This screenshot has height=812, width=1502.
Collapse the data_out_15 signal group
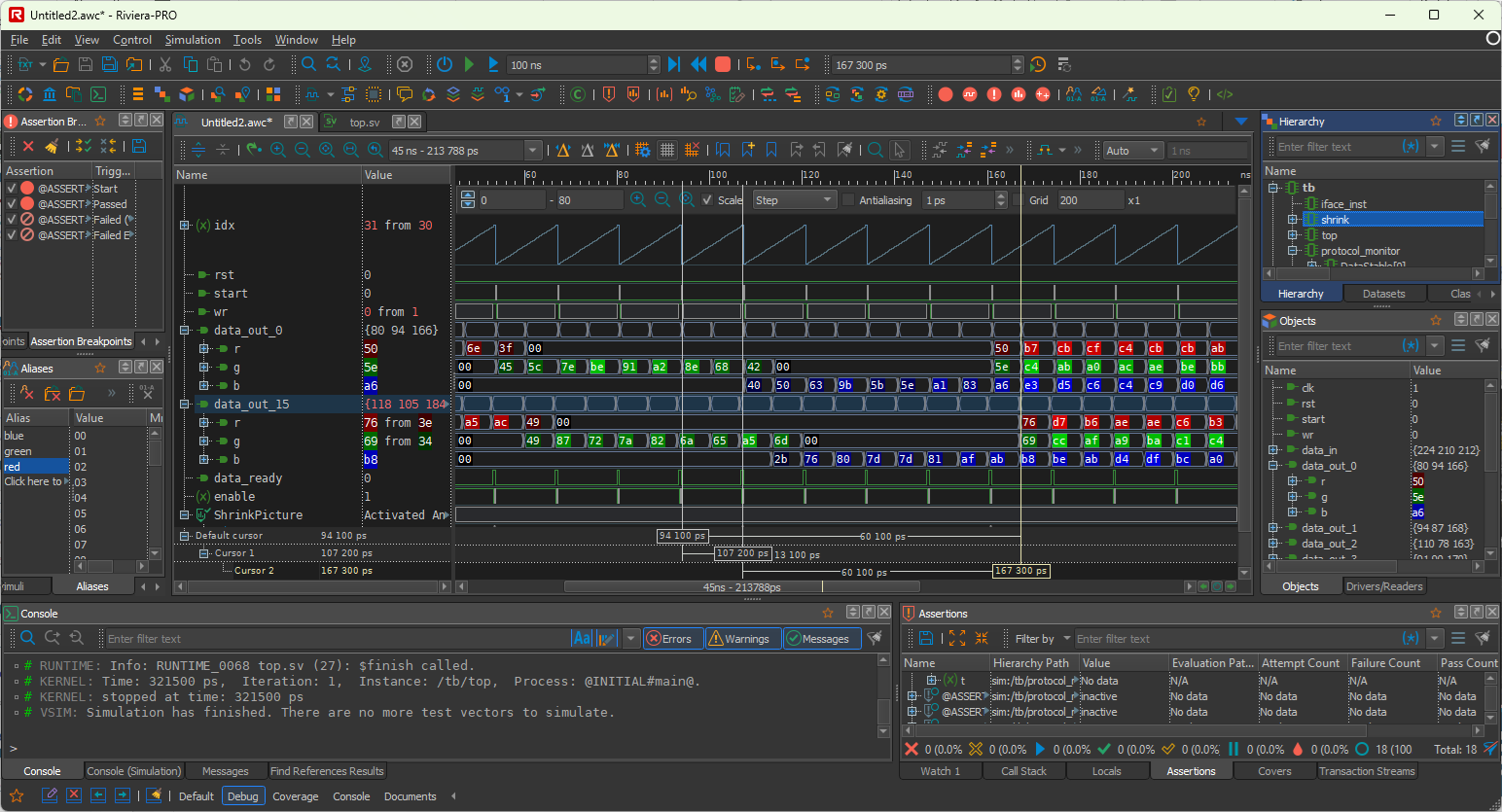click(185, 405)
